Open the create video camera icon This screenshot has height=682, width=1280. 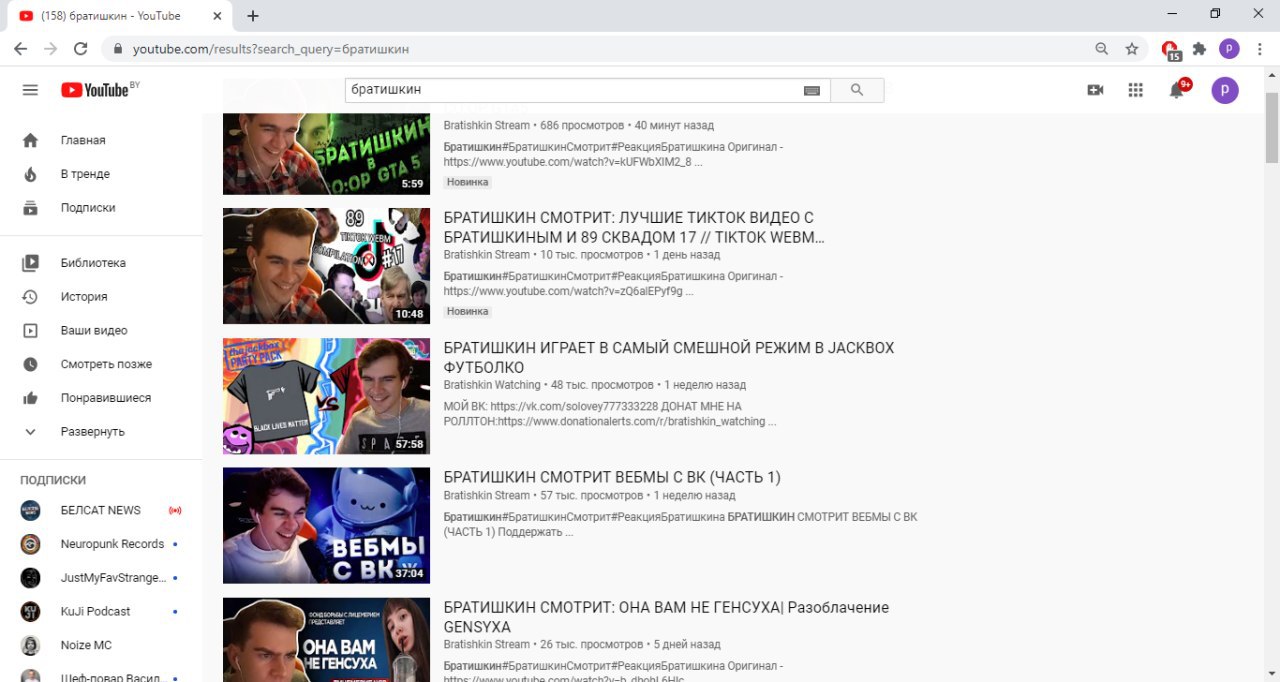click(x=1095, y=90)
